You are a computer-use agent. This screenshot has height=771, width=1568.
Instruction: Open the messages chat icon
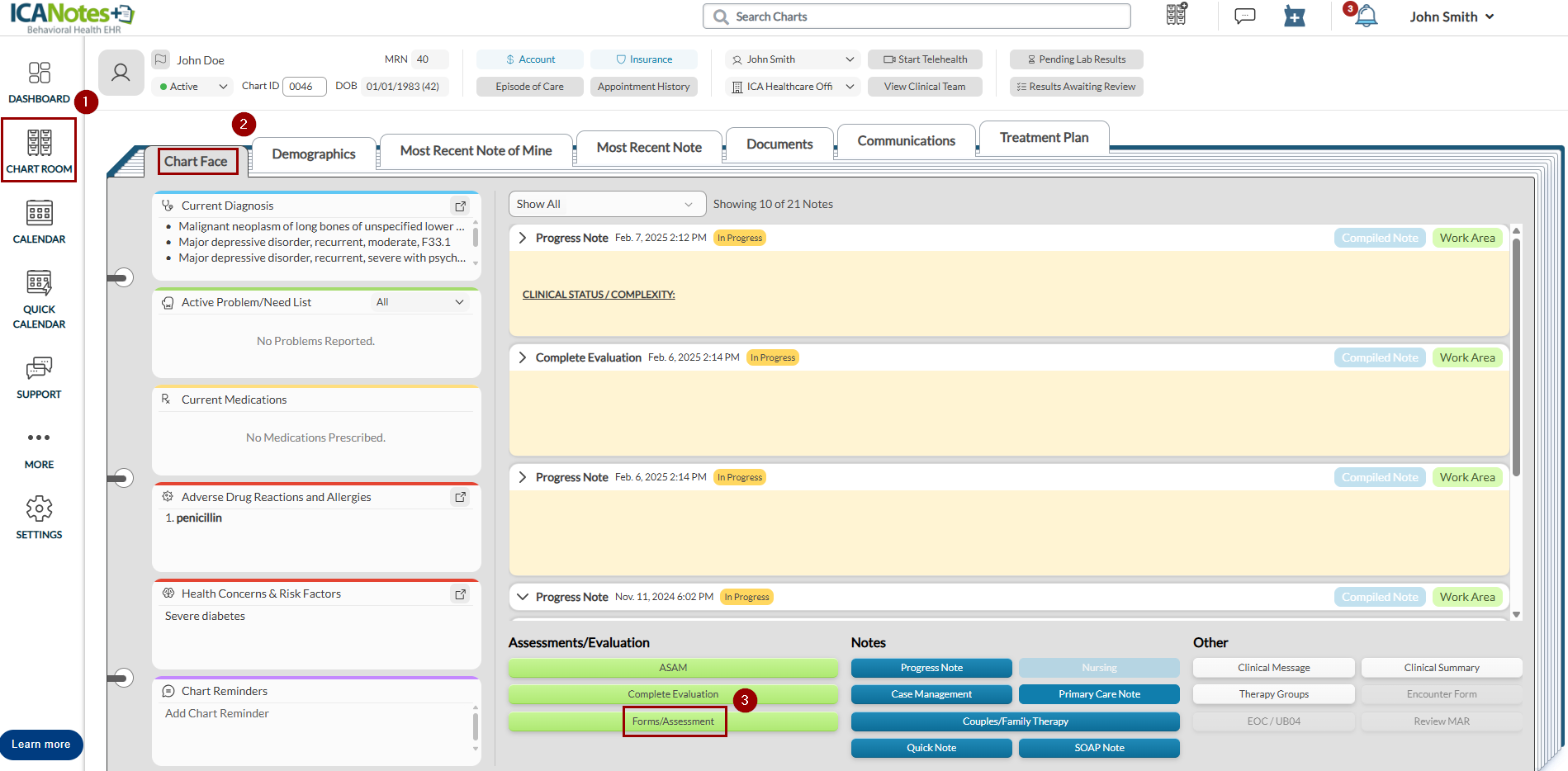point(1244,16)
